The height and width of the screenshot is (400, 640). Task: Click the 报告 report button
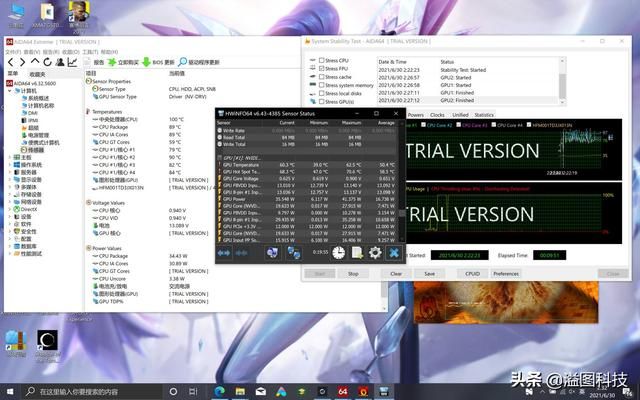[94, 62]
